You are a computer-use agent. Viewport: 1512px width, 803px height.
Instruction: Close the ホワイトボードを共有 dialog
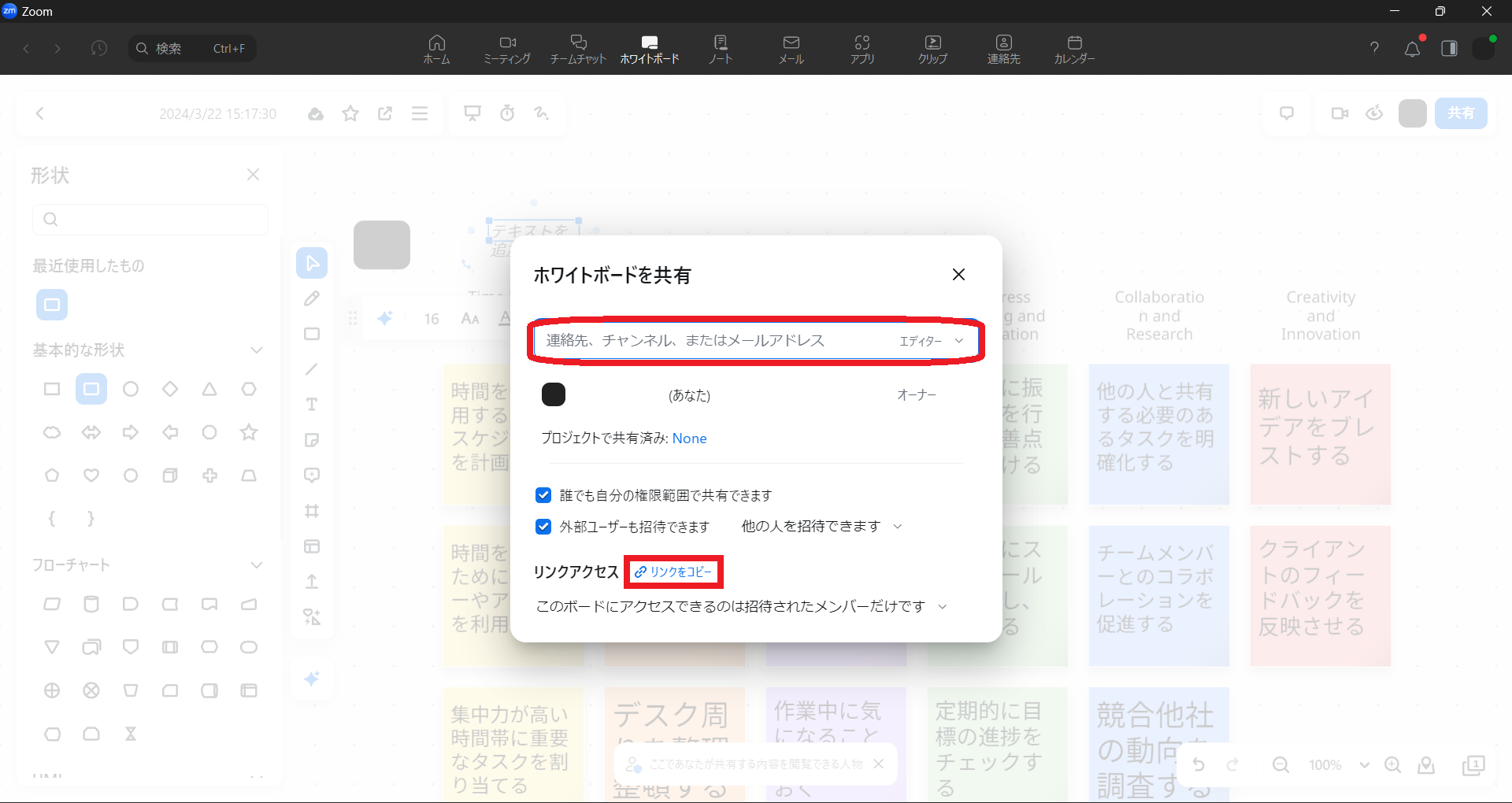(958, 275)
